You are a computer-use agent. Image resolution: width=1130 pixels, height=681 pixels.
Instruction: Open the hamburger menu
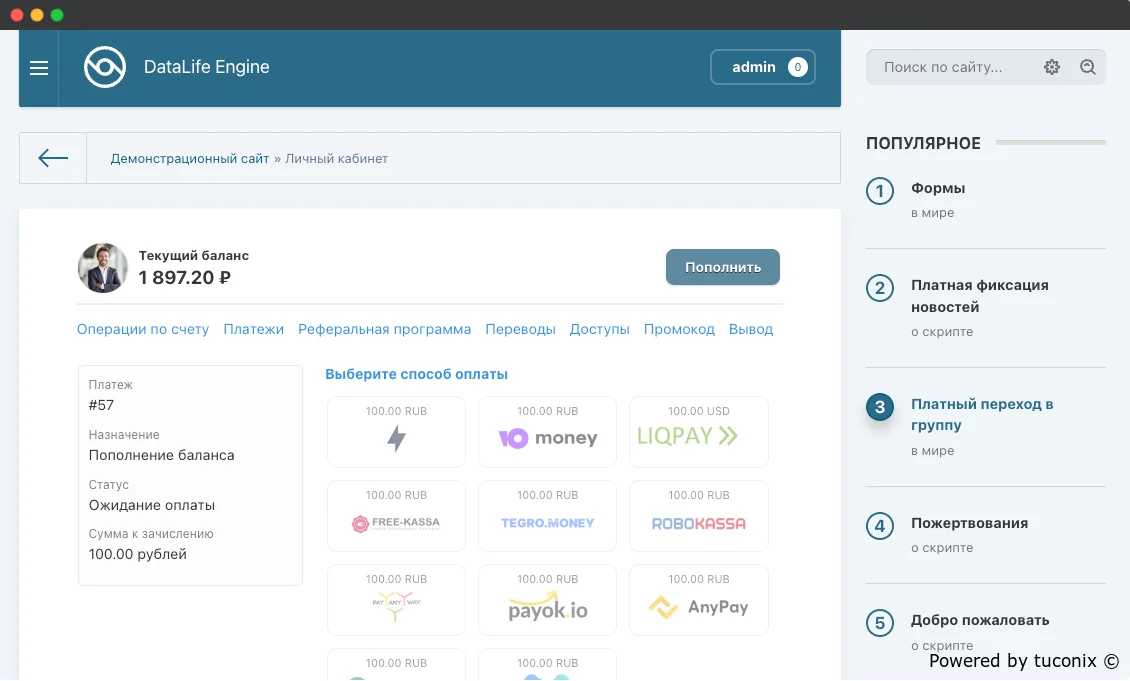(39, 68)
